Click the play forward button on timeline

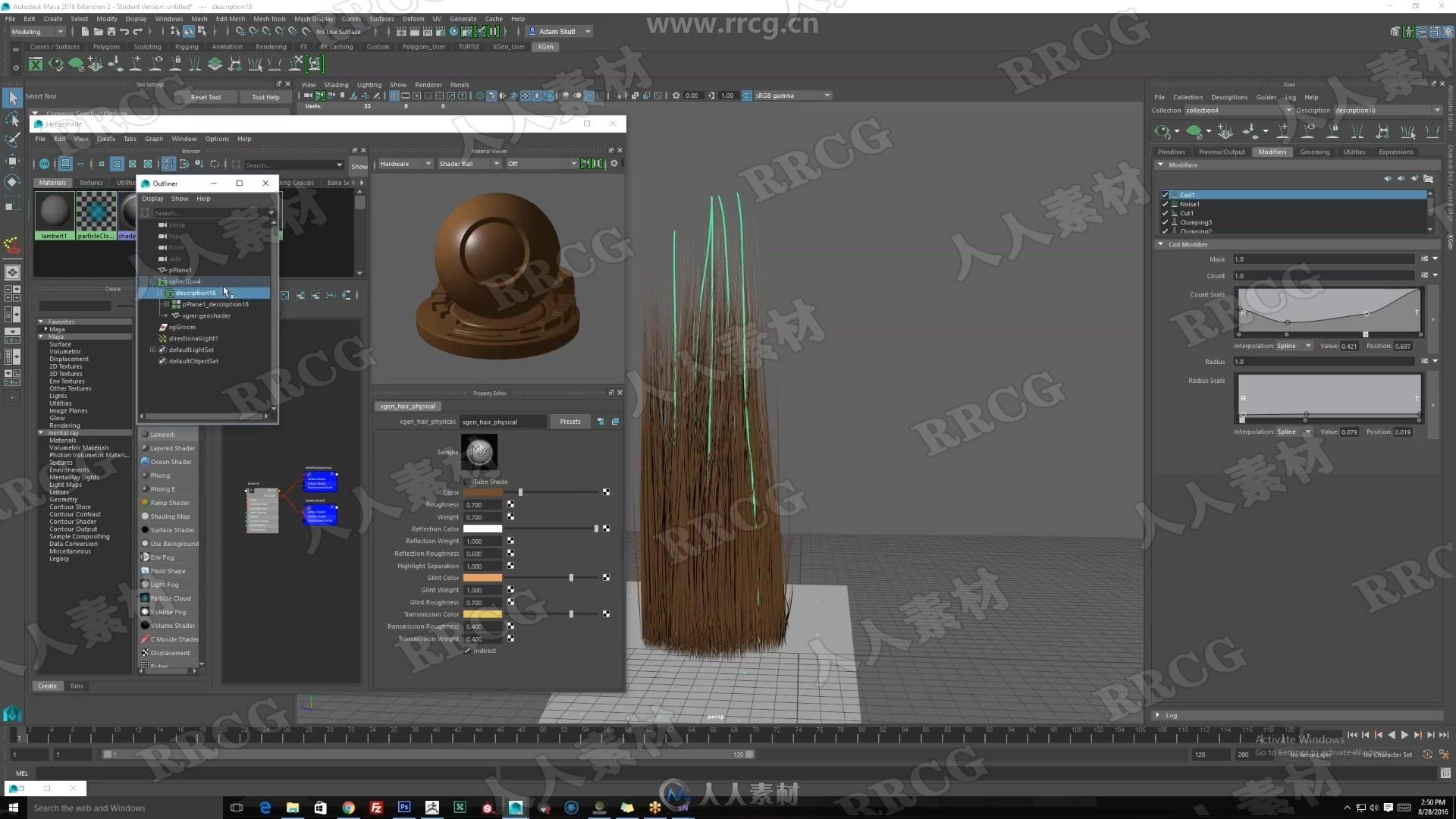[x=1404, y=735]
